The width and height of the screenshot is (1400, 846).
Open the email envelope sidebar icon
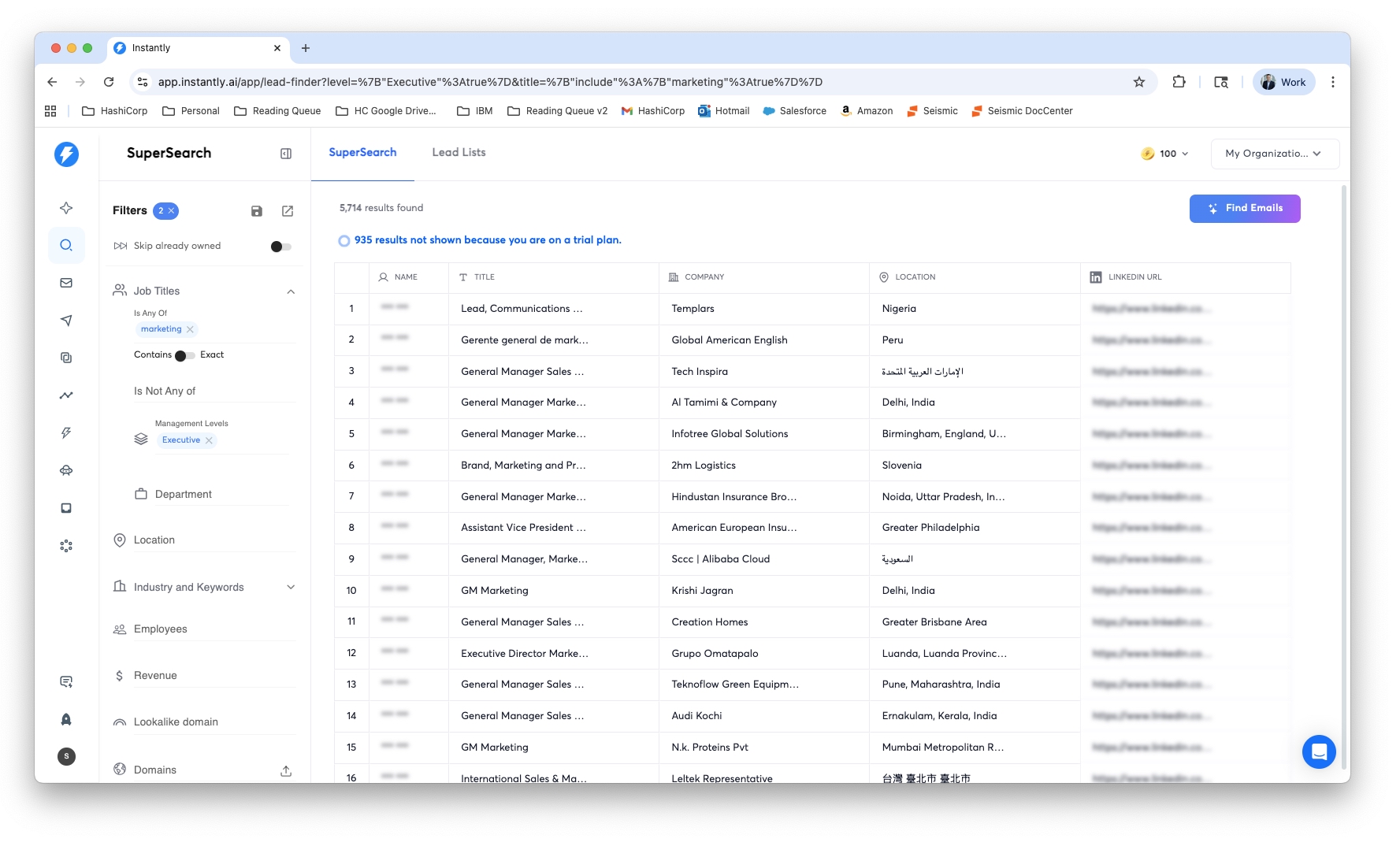[66, 283]
